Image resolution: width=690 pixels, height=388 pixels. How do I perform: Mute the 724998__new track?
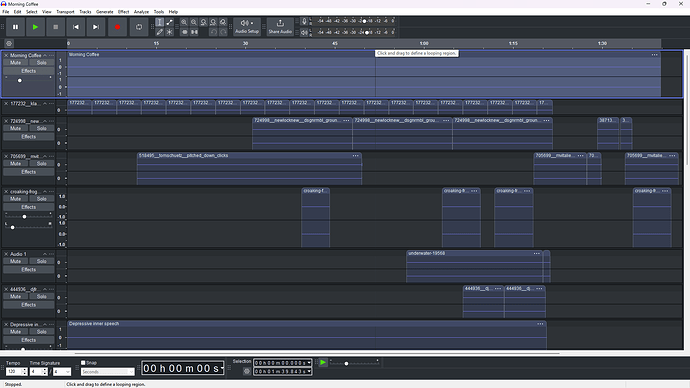coord(15,128)
